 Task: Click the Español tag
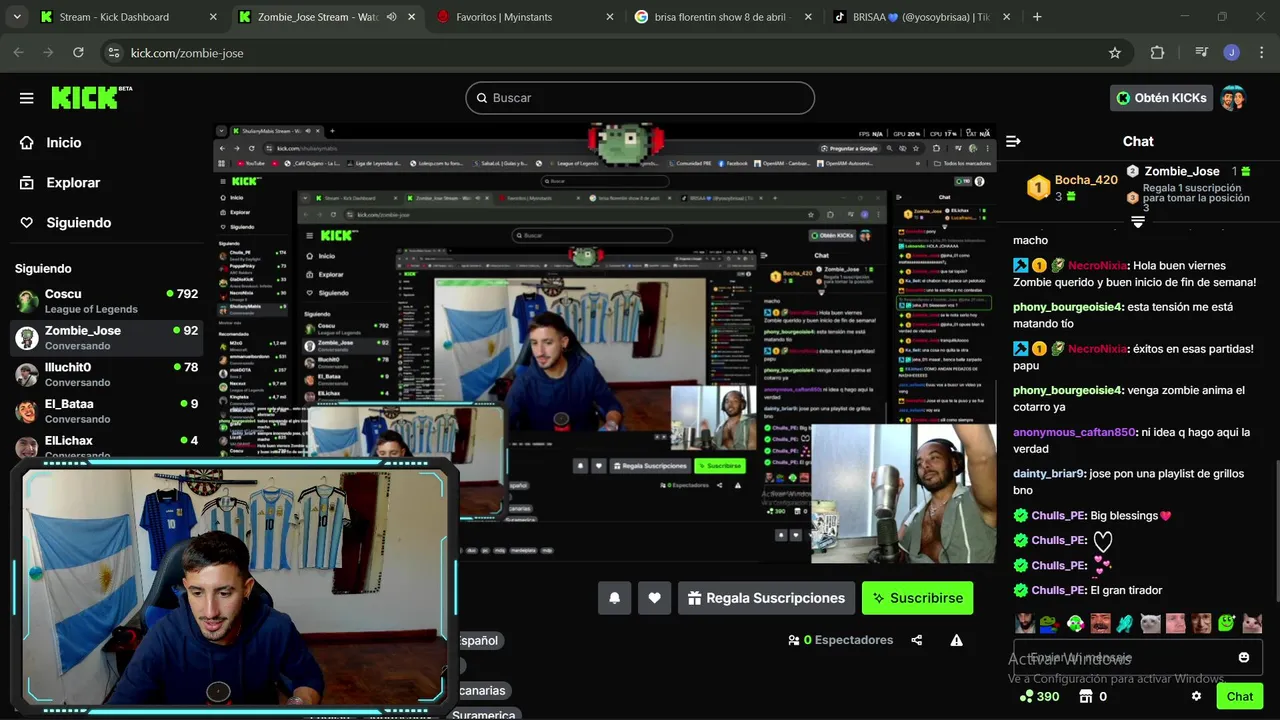pyautogui.click(x=478, y=640)
